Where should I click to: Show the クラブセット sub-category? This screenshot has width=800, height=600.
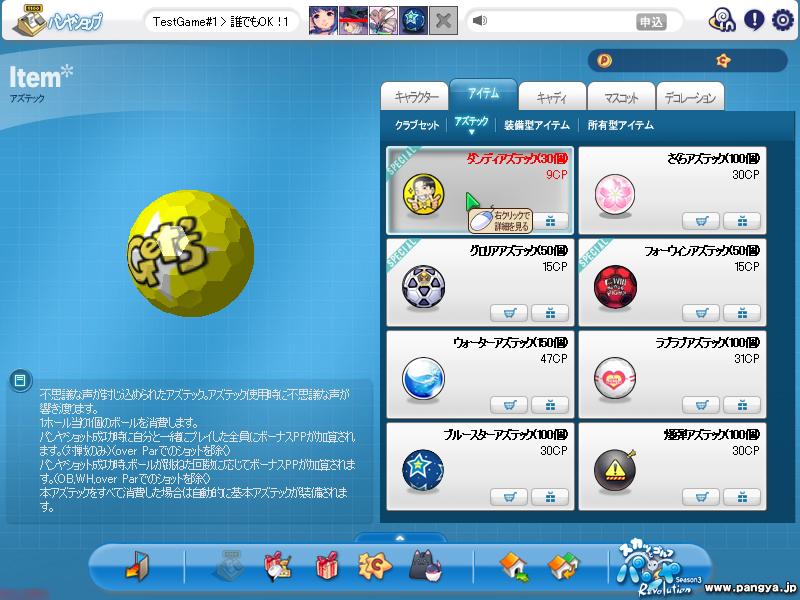[417, 125]
